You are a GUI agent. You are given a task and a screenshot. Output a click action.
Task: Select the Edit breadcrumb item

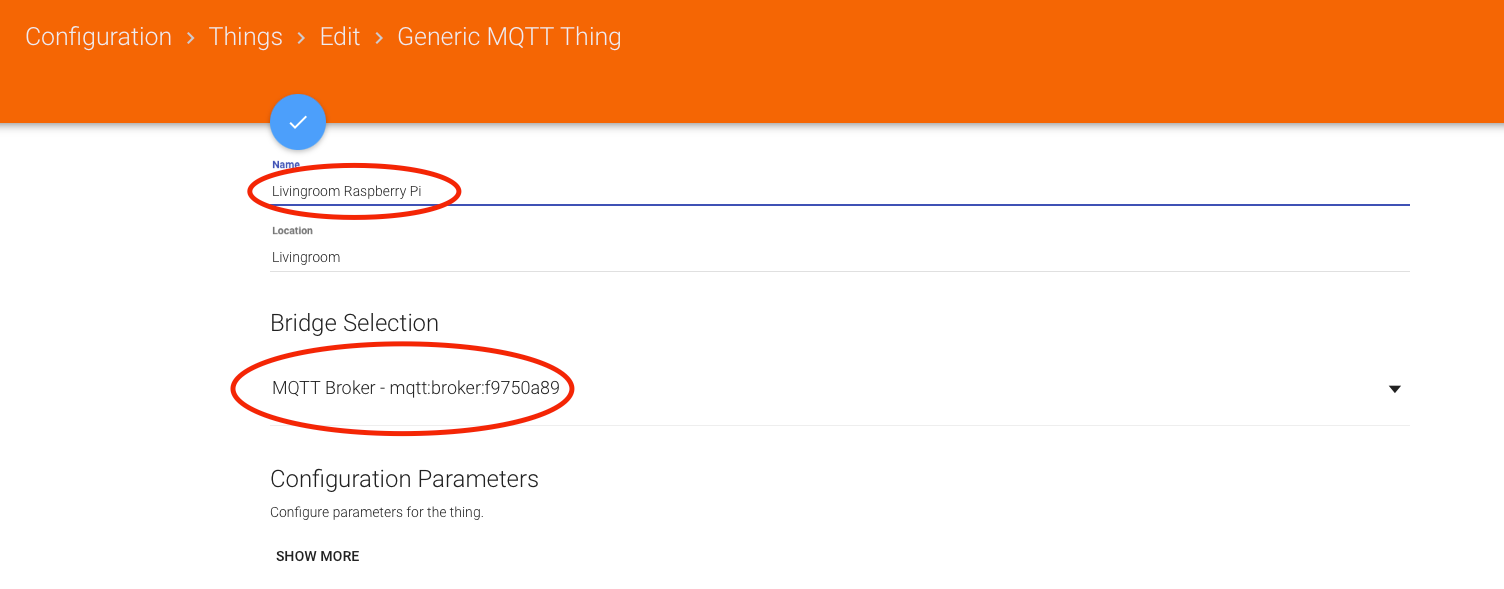point(339,37)
